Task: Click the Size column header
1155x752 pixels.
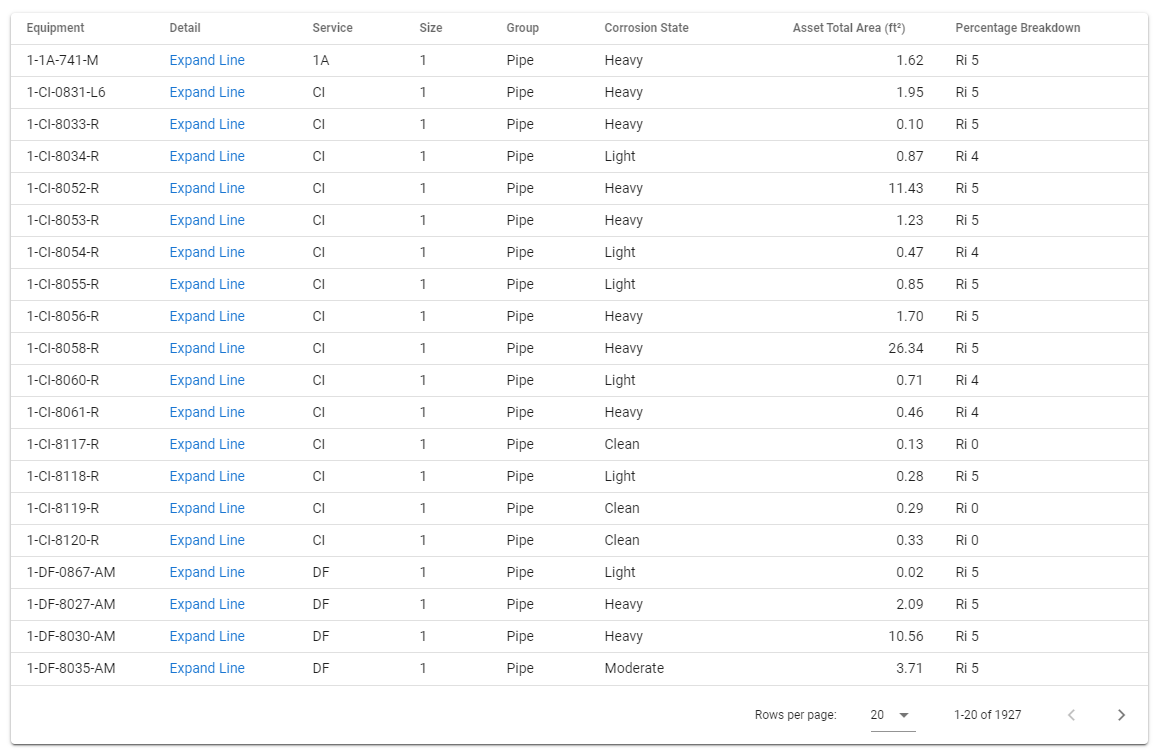Action: [430, 28]
